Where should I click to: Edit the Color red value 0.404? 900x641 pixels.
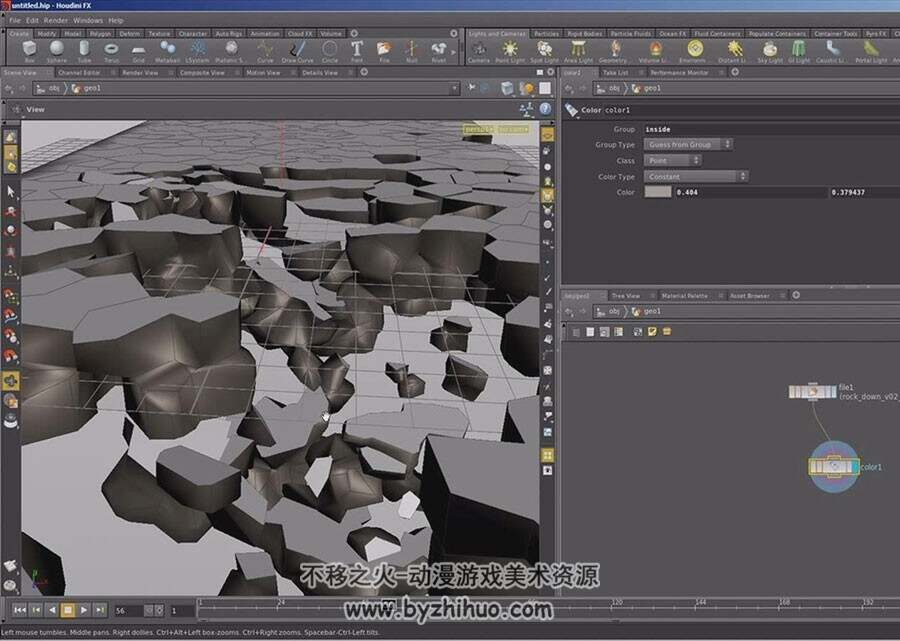click(751, 192)
